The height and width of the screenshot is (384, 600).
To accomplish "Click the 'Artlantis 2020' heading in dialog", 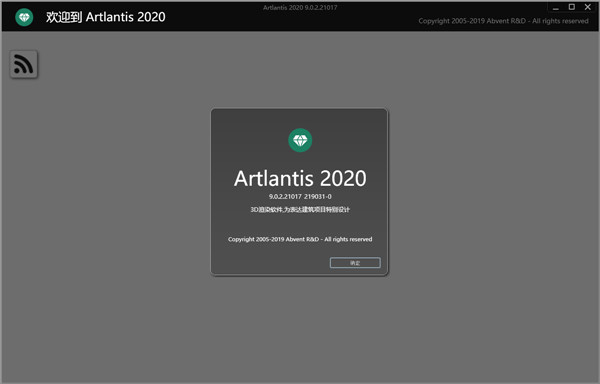I will (x=300, y=178).
